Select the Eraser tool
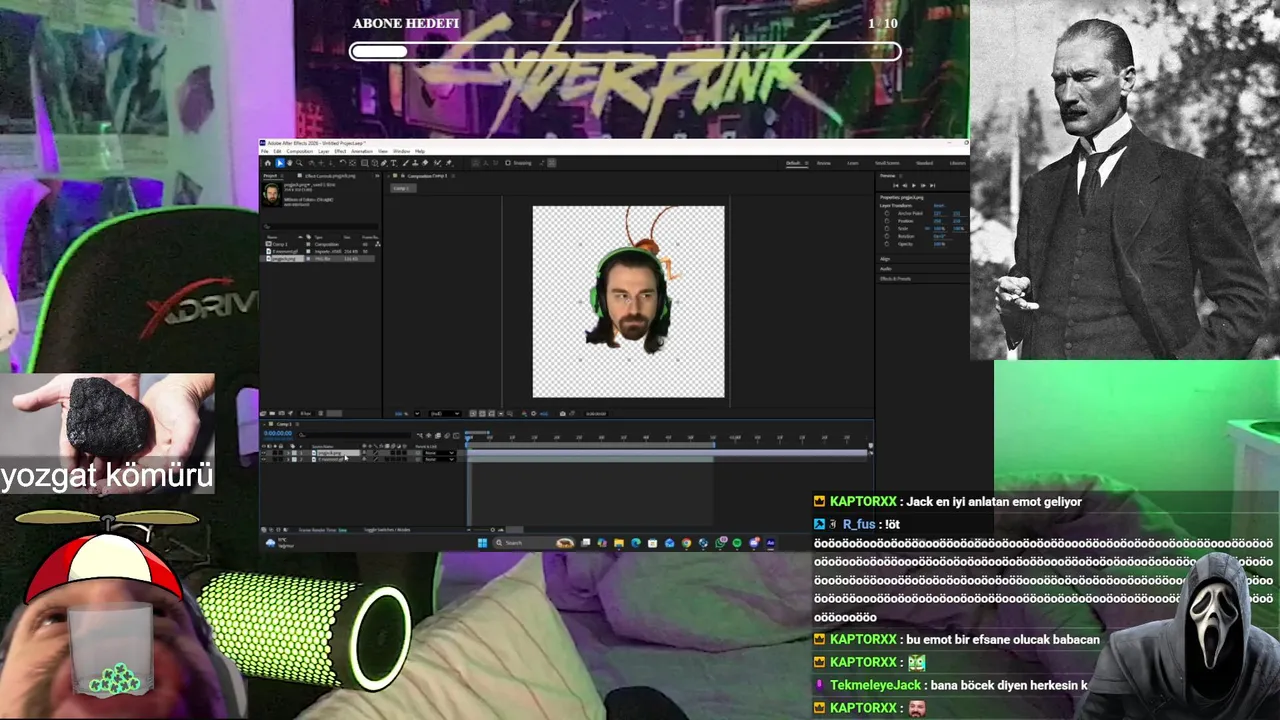Screen dimensions: 1280x720 coord(425,163)
